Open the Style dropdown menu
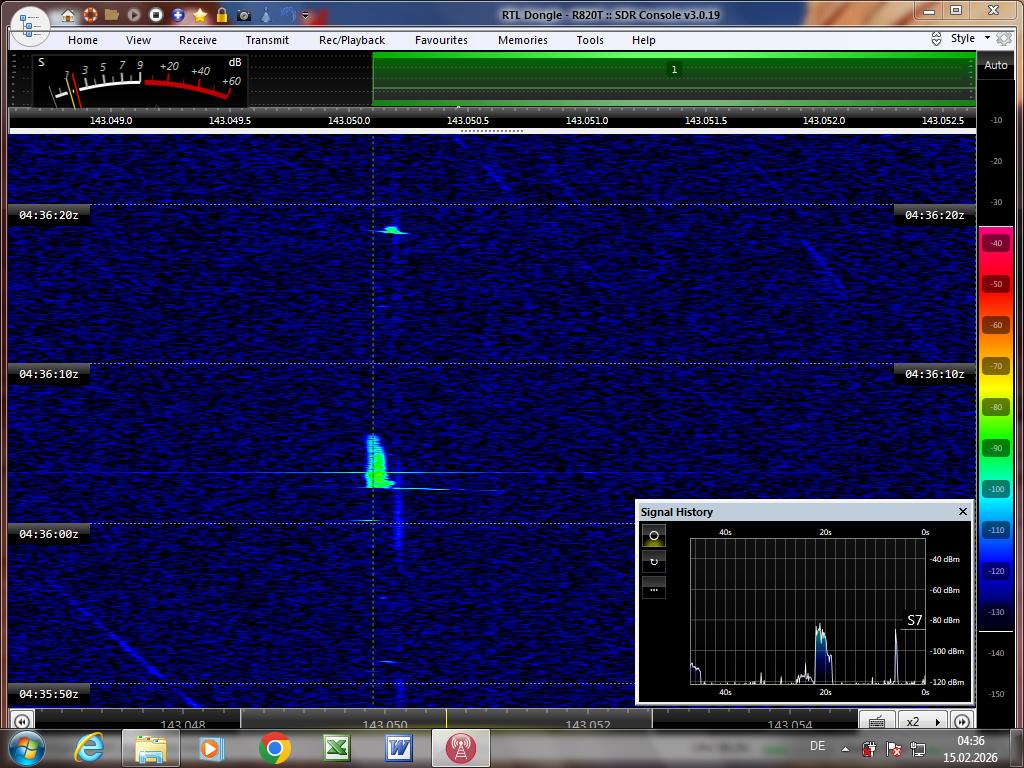 (x=970, y=39)
